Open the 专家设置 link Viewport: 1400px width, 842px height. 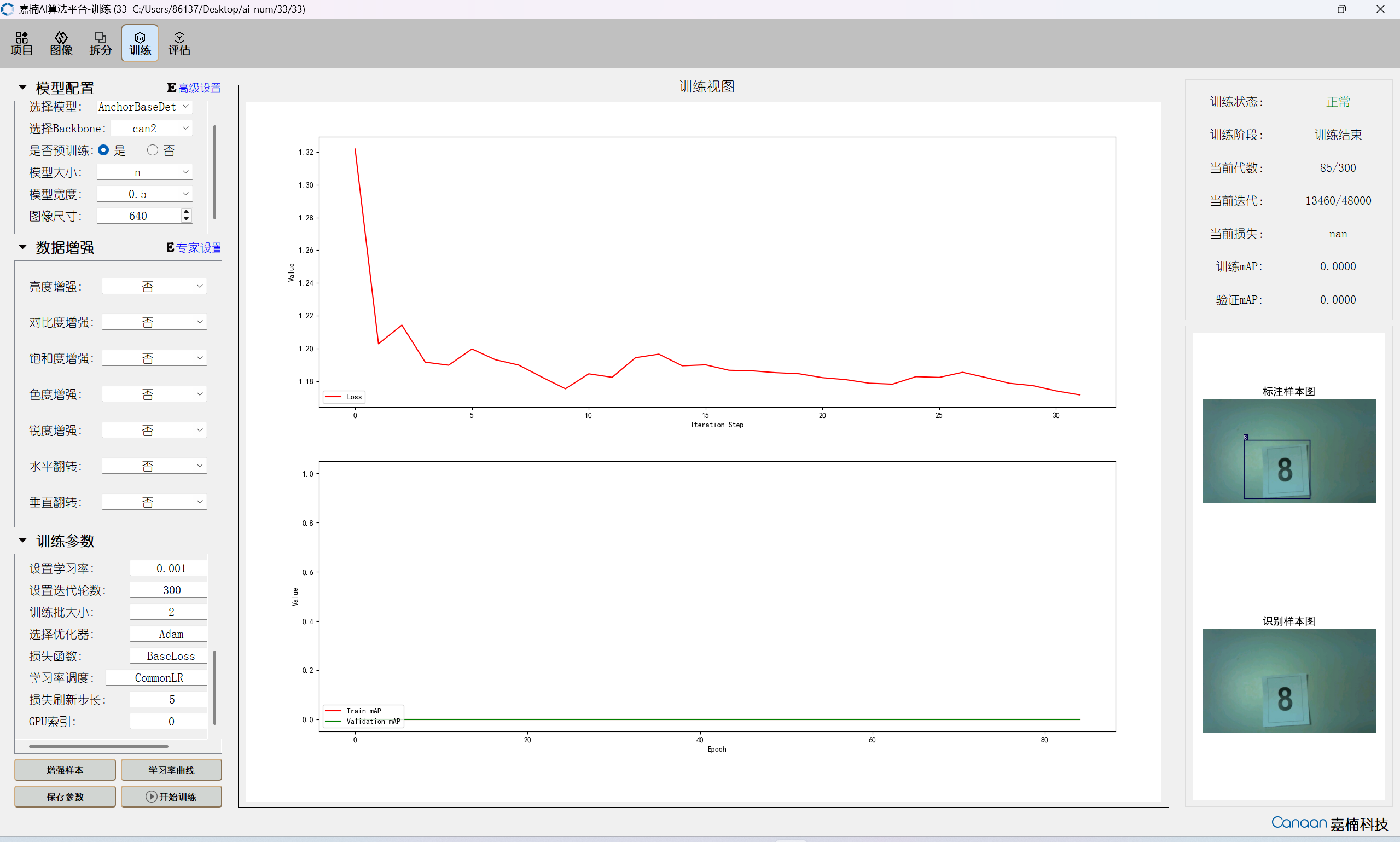coord(199,248)
